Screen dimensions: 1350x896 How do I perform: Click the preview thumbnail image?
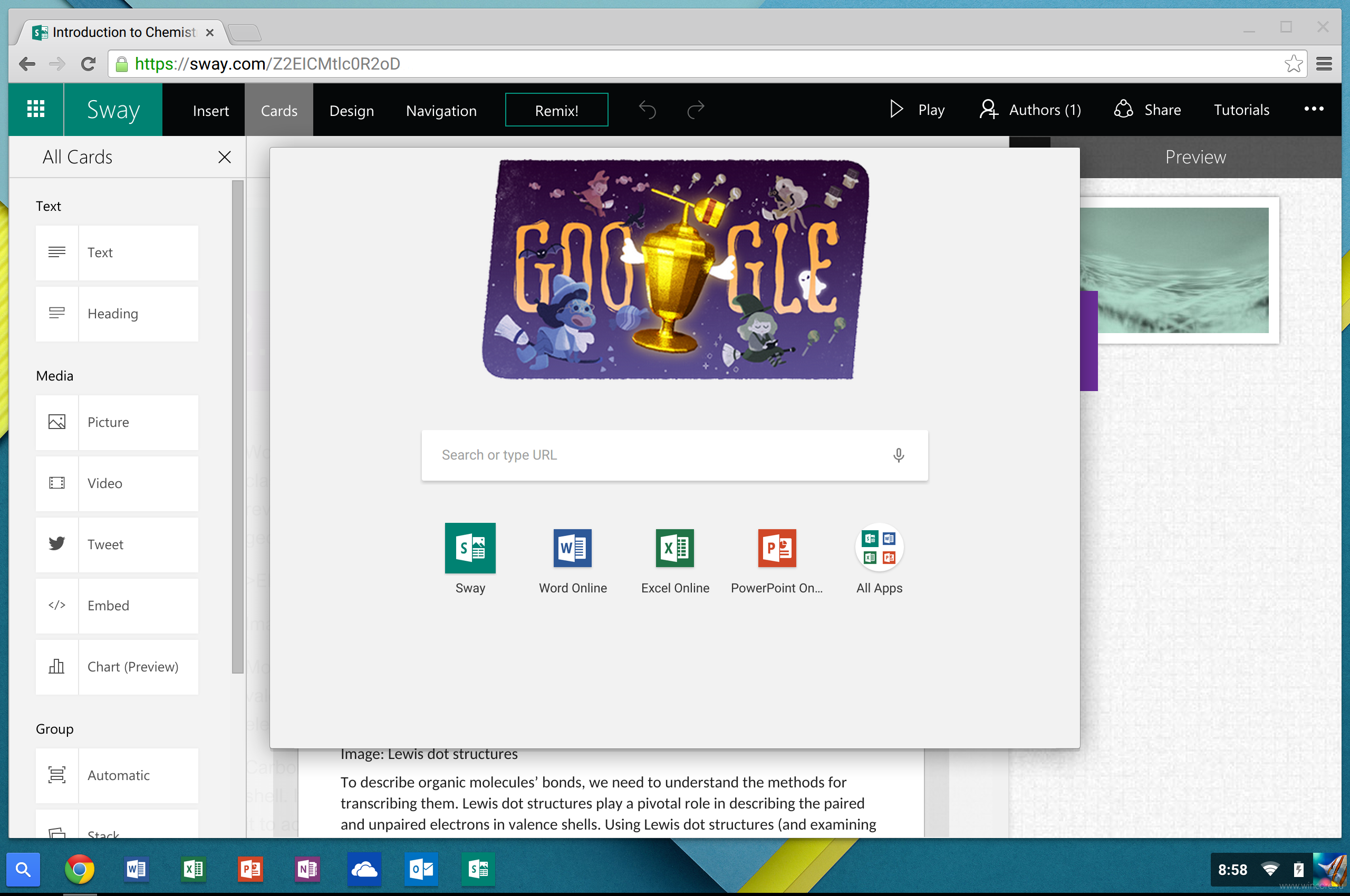coord(1174,270)
